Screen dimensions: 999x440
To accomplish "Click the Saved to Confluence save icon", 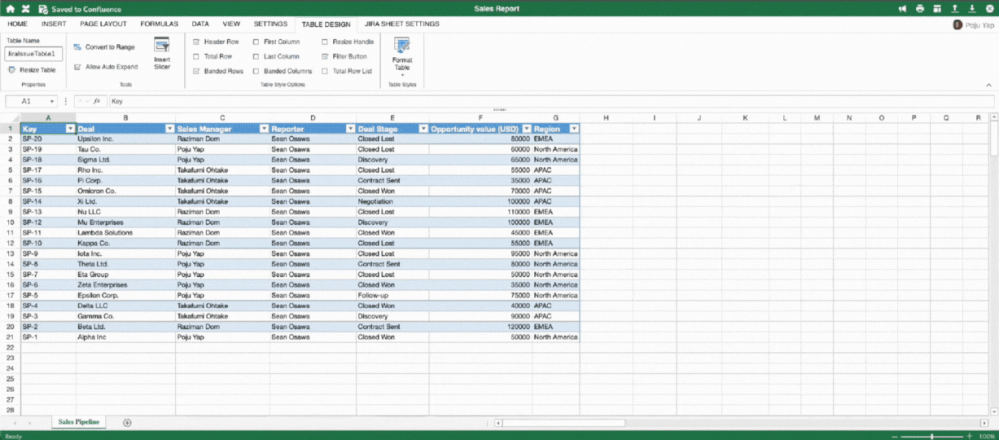I will pos(42,9).
